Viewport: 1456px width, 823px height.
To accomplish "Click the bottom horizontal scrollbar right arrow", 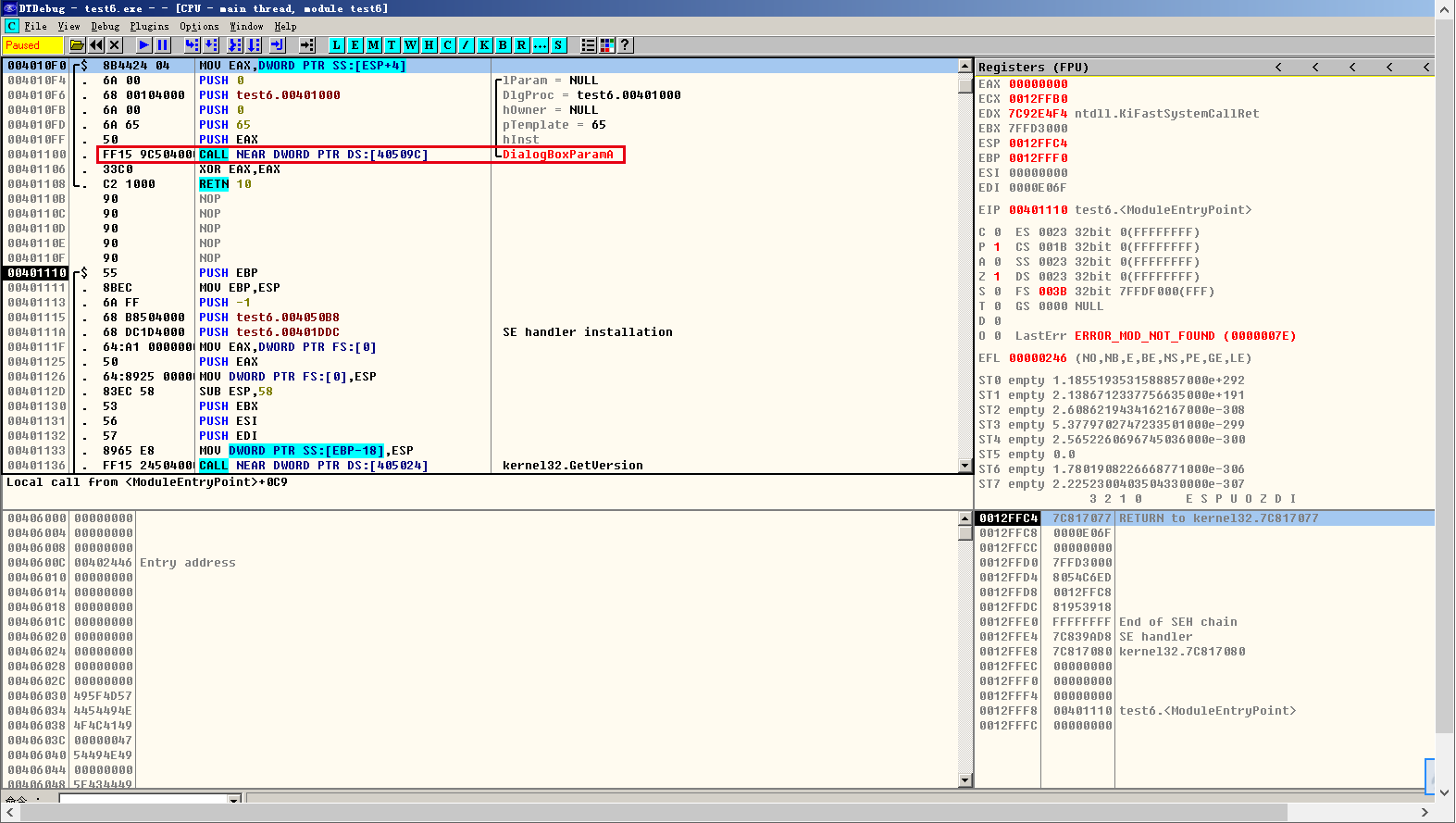I will pos(1425,812).
